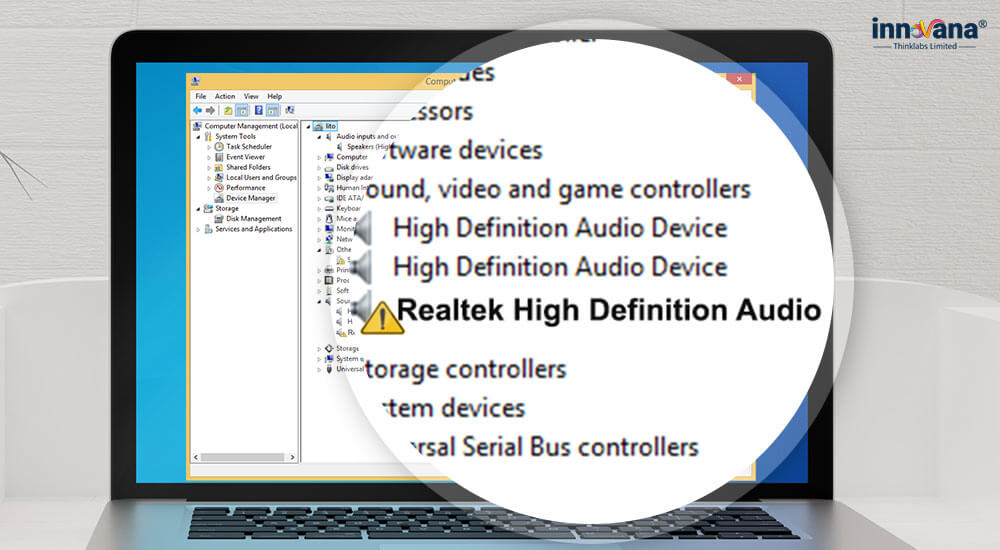Viewport: 1000px width, 550px height.
Task: Click the System Tools wrench icon
Action: click(209, 137)
